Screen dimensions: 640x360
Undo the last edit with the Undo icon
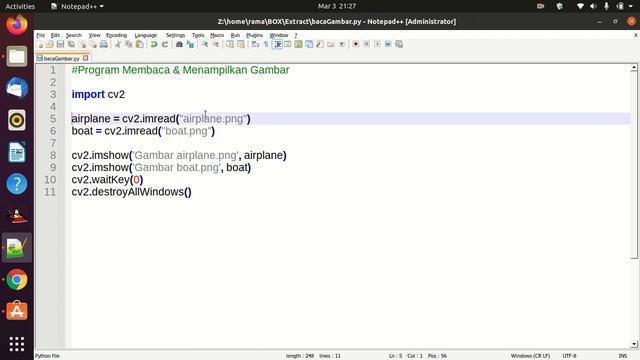[153, 44]
